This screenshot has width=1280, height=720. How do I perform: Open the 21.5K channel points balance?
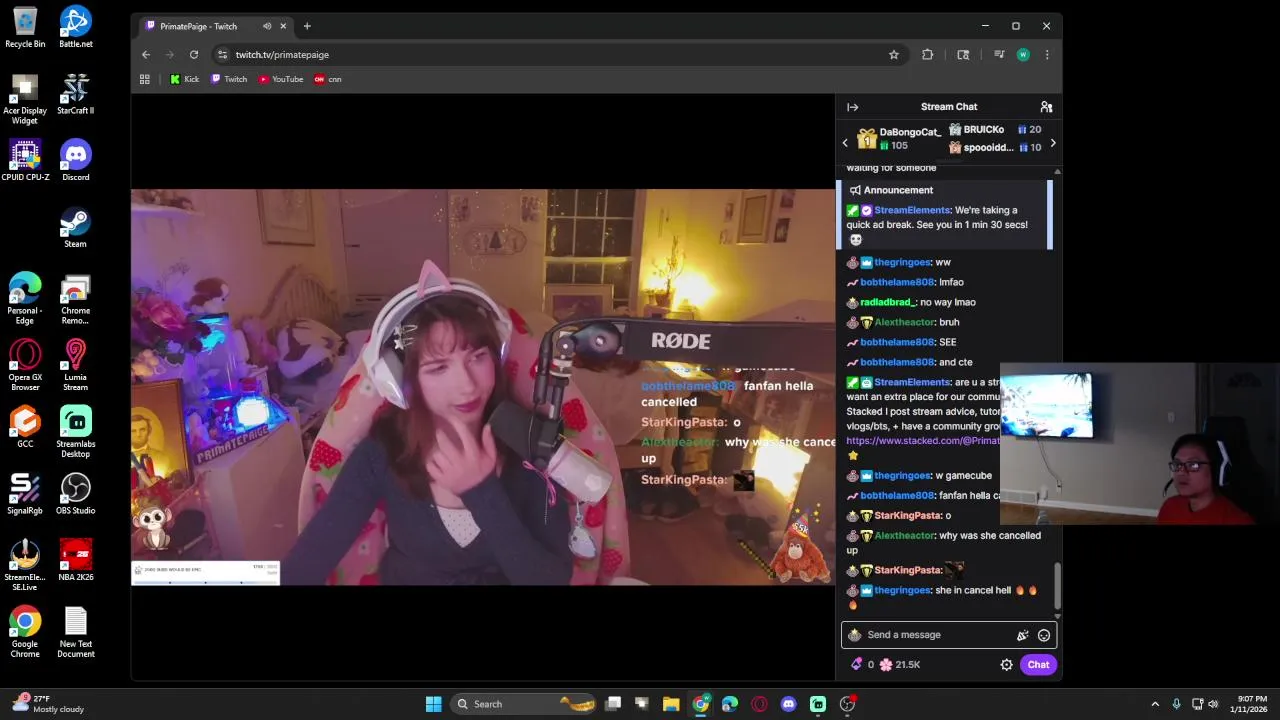pyautogui.click(x=899, y=665)
